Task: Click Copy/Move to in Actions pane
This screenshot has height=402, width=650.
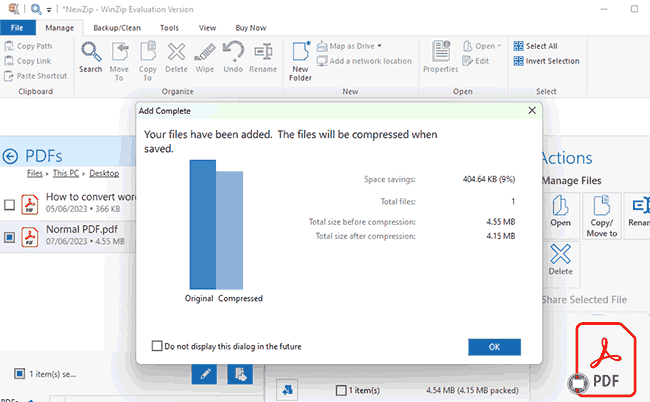Action: tap(602, 216)
